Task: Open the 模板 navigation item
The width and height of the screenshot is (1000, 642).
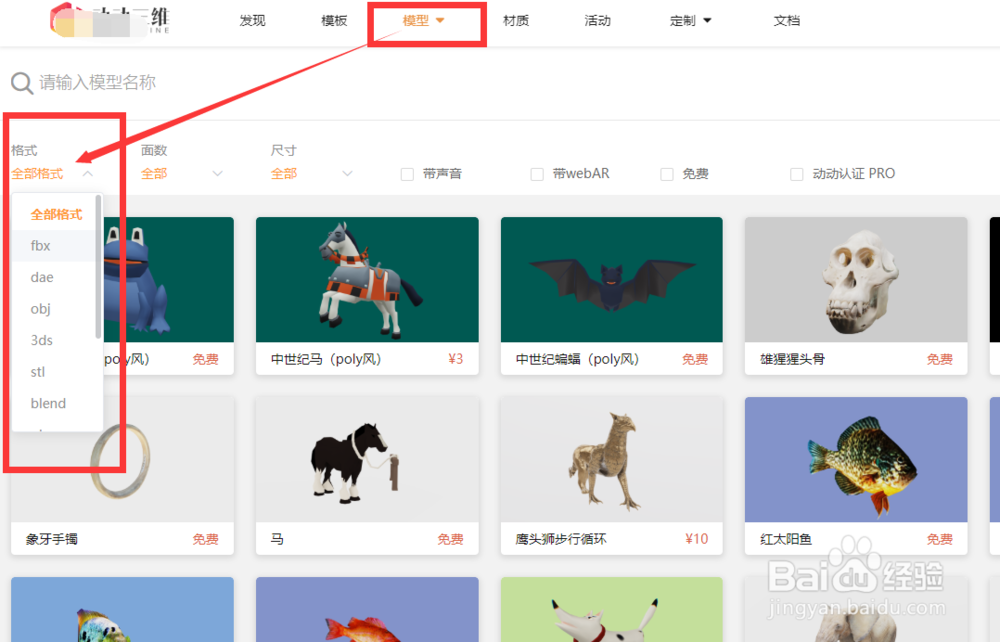Action: click(334, 20)
